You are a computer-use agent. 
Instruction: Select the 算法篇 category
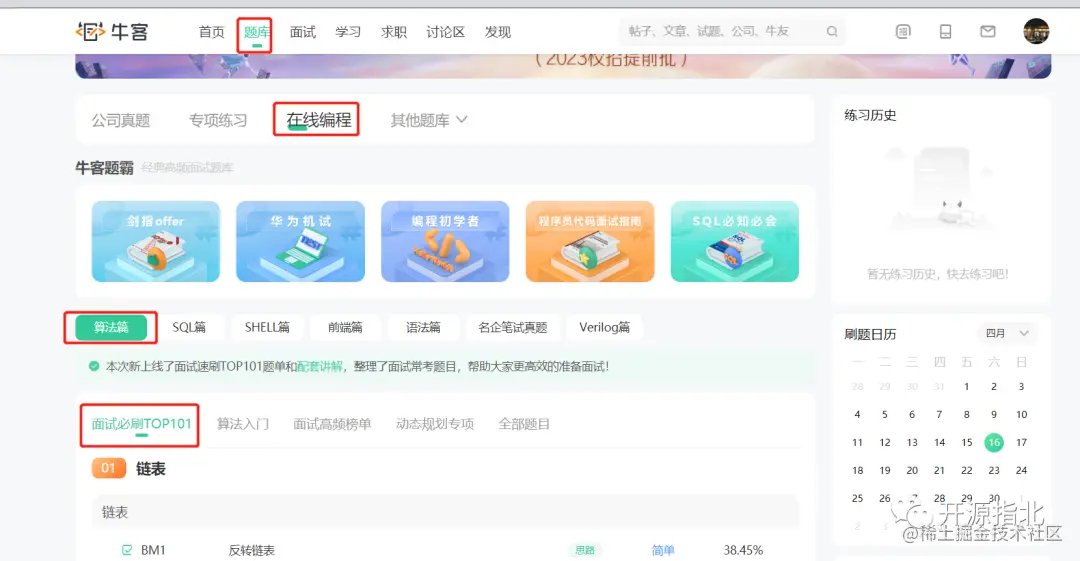111,327
